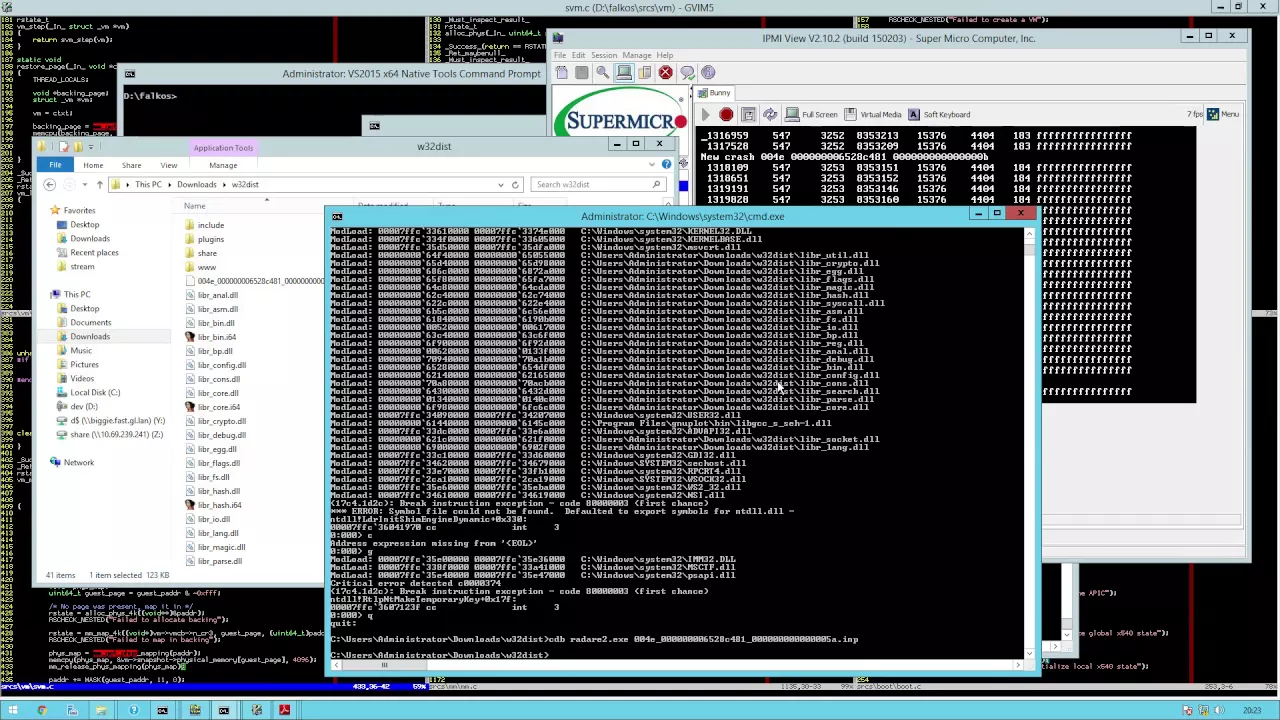Image resolution: width=1280 pixels, height=720 pixels.
Task: Open the View tab in Explorer ribbon
Action: [x=169, y=165]
